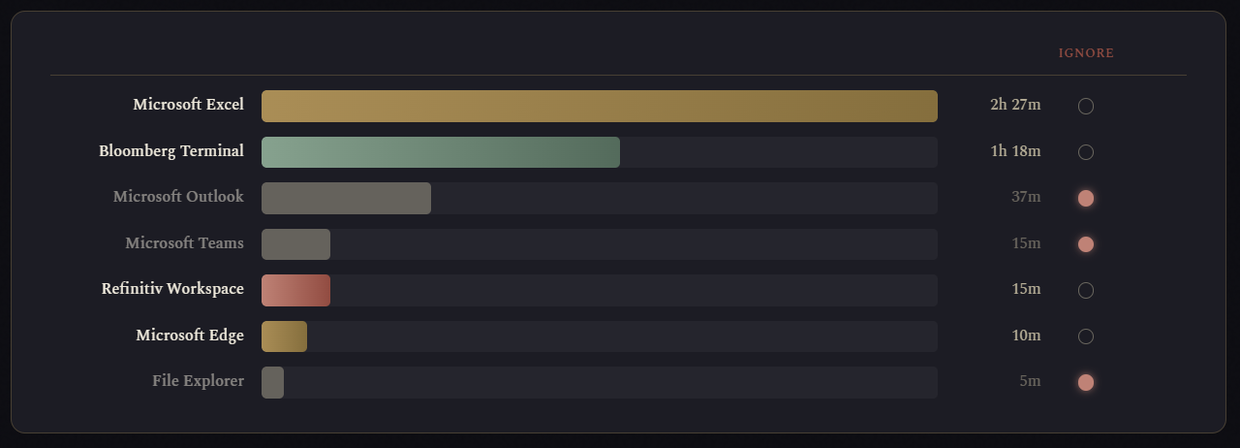Disable ignore for Microsoft Outlook
The image size is (1240, 448).
[1085, 198]
